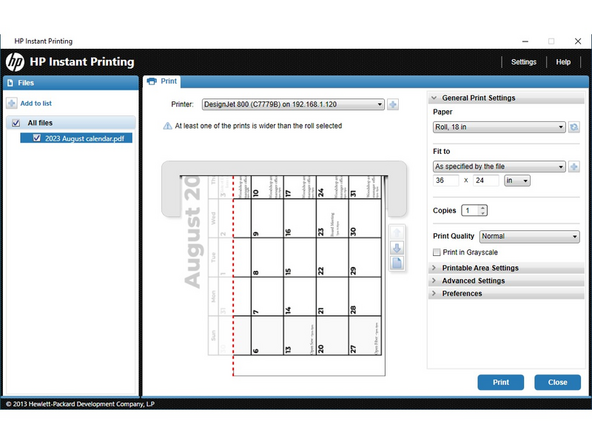Click the Print button

[501, 382]
